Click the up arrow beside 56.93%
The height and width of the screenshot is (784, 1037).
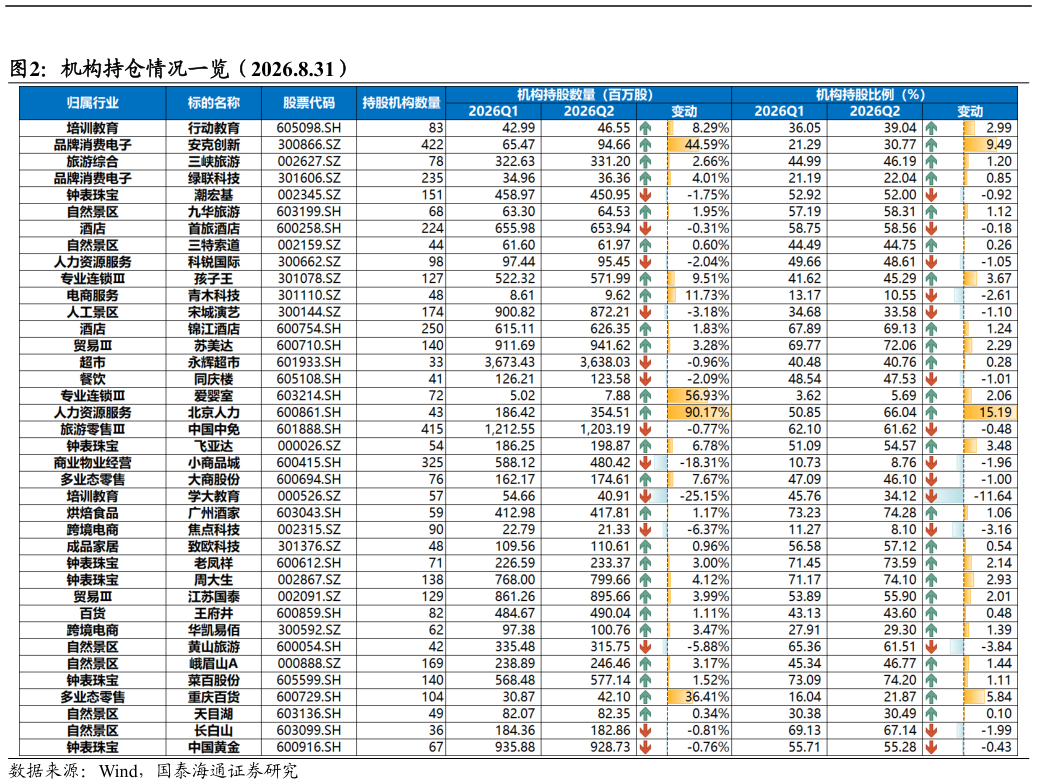pyautogui.click(x=645, y=396)
